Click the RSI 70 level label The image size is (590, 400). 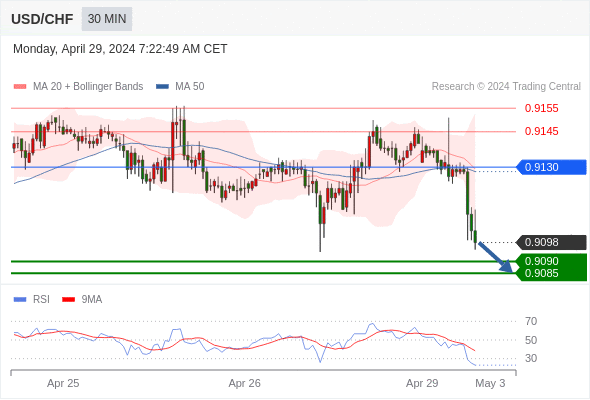(x=531, y=321)
